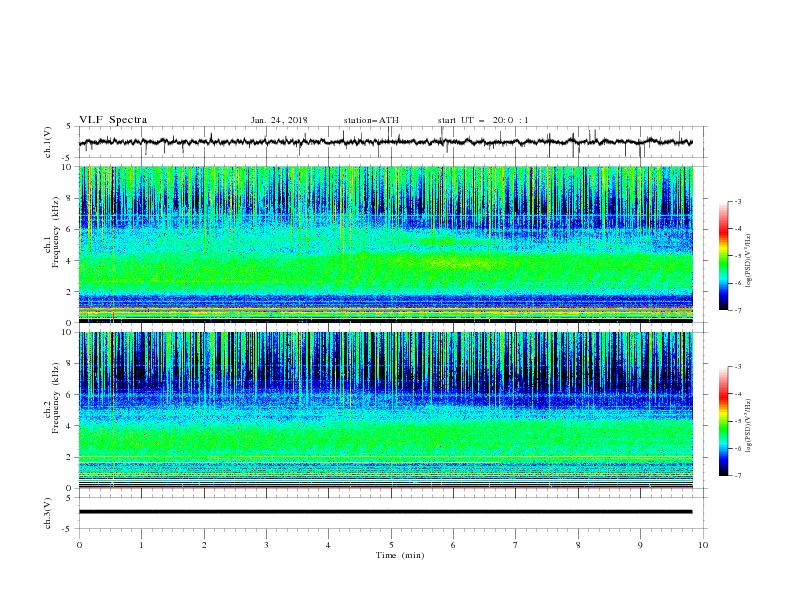Click the ch.1 voltage waveform trace
This screenshot has width=792, height=612.
click(x=385, y=142)
